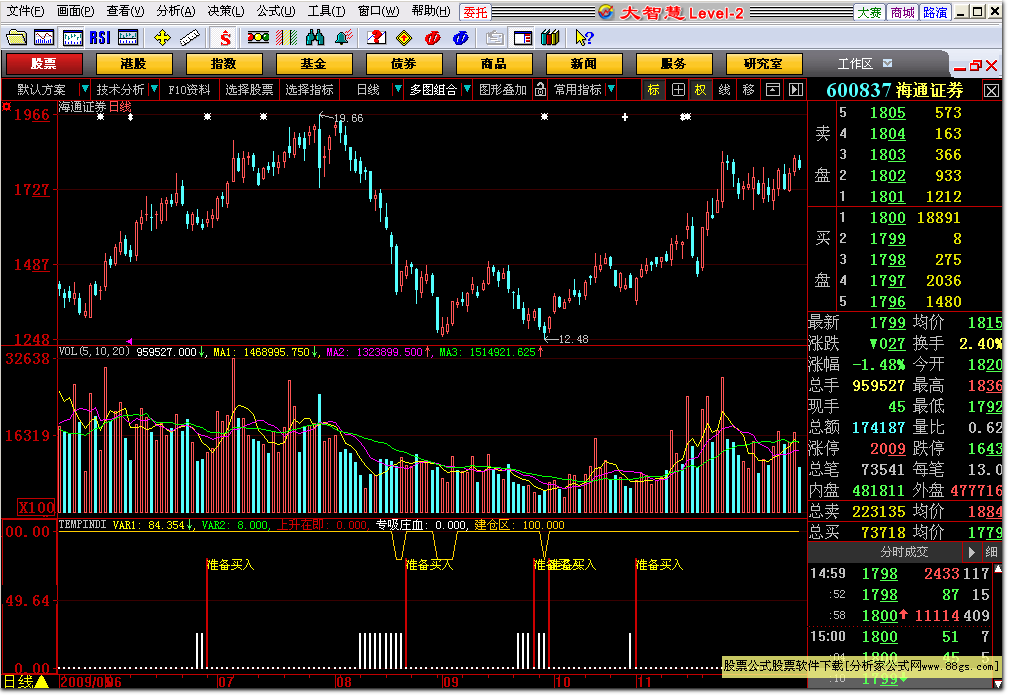Open the 工作区 workspace dropdown

tap(887, 63)
